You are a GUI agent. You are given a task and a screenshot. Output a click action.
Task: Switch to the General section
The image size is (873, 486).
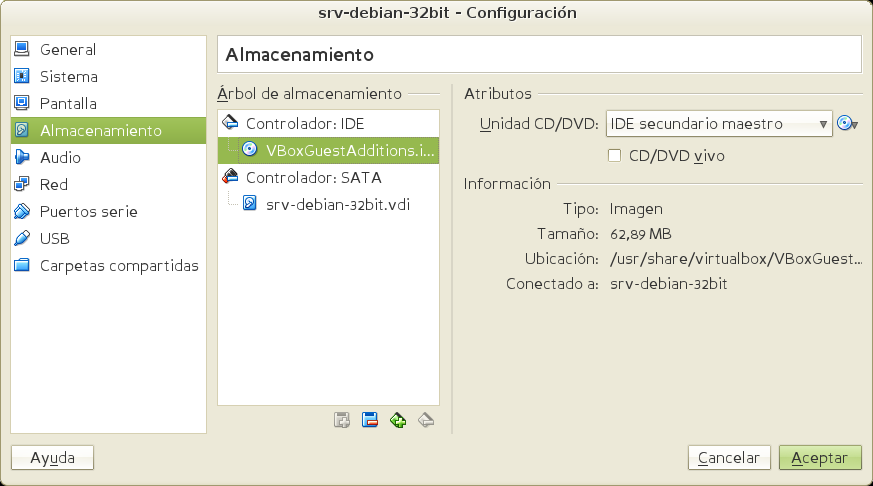pos(67,50)
